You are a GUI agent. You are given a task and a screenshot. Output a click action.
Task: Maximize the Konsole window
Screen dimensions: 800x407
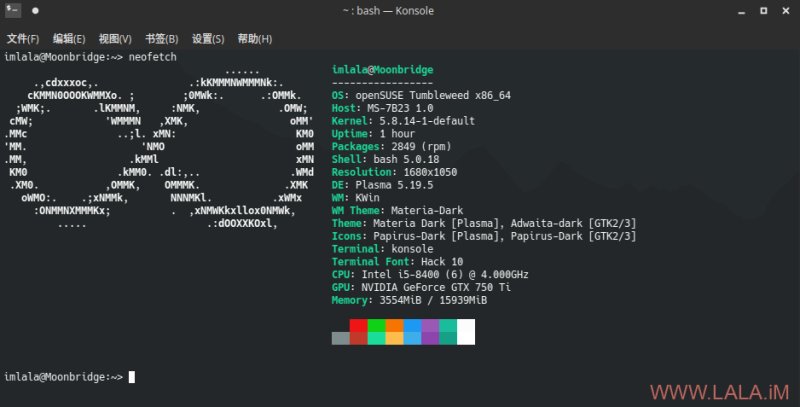click(x=763, y=11)
